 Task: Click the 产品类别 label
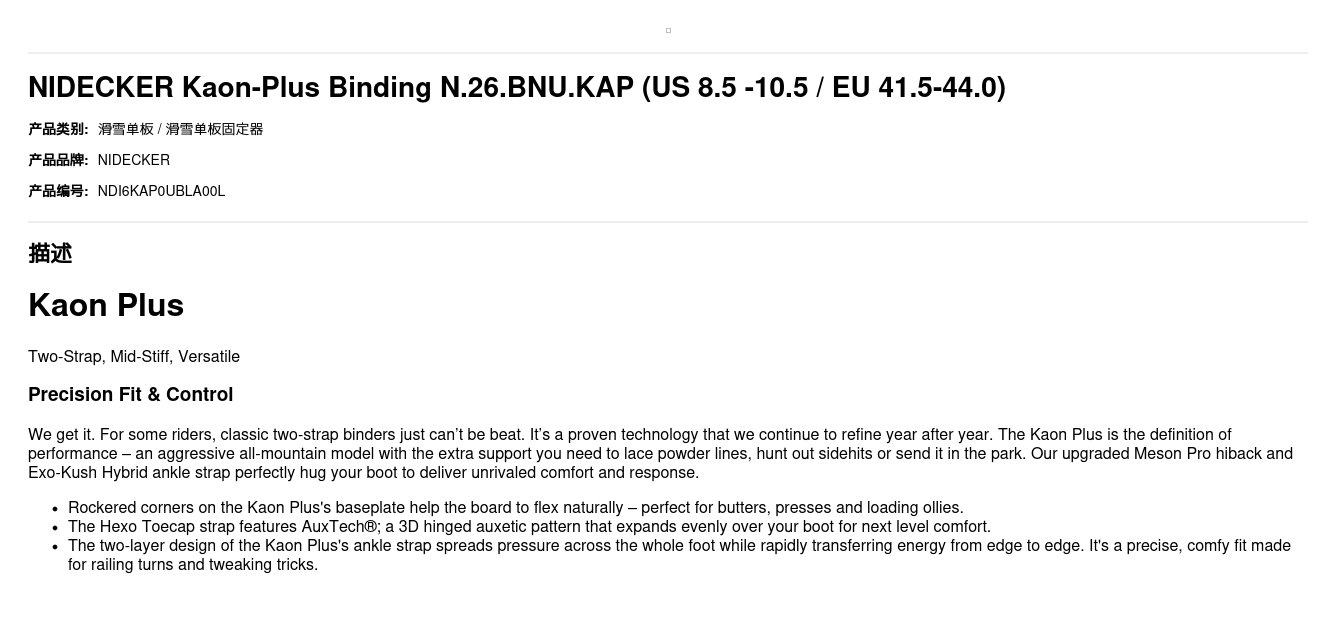pyautogui.click(x=58, y=129)
